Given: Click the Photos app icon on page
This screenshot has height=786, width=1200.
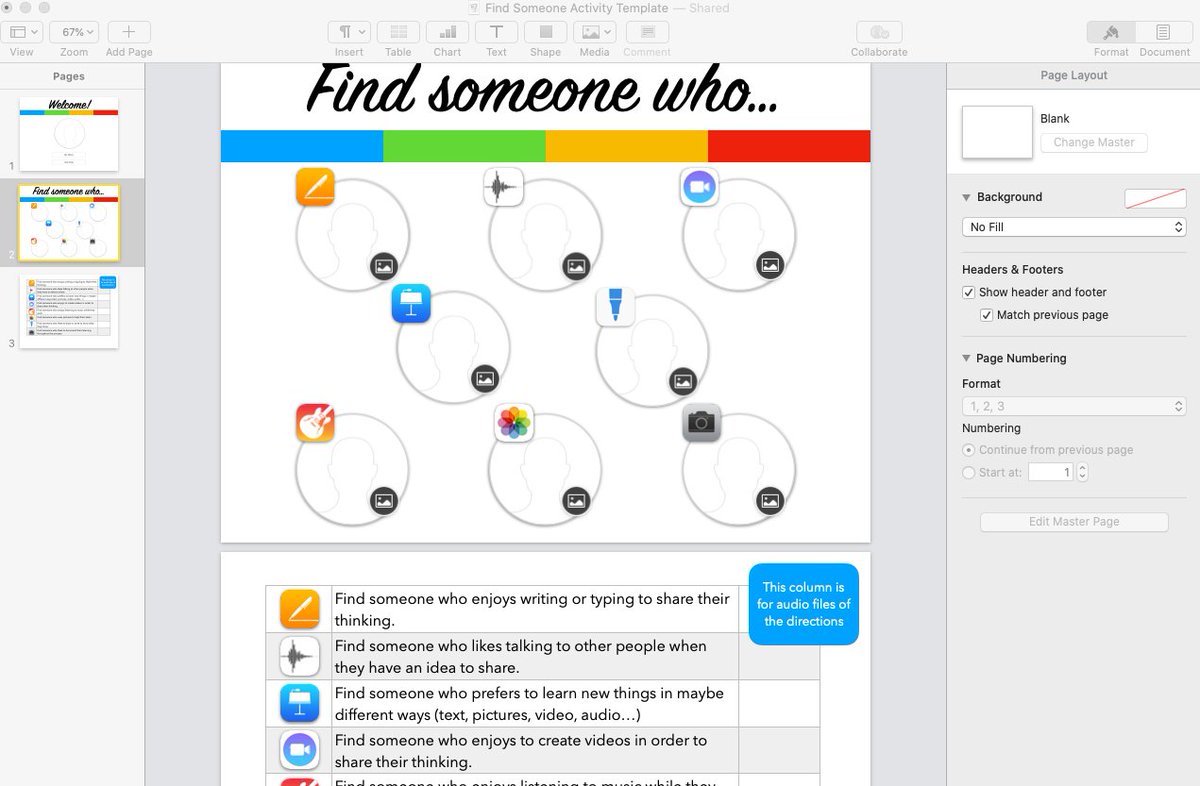Looking at the screenshot, I should click(514, 423).
